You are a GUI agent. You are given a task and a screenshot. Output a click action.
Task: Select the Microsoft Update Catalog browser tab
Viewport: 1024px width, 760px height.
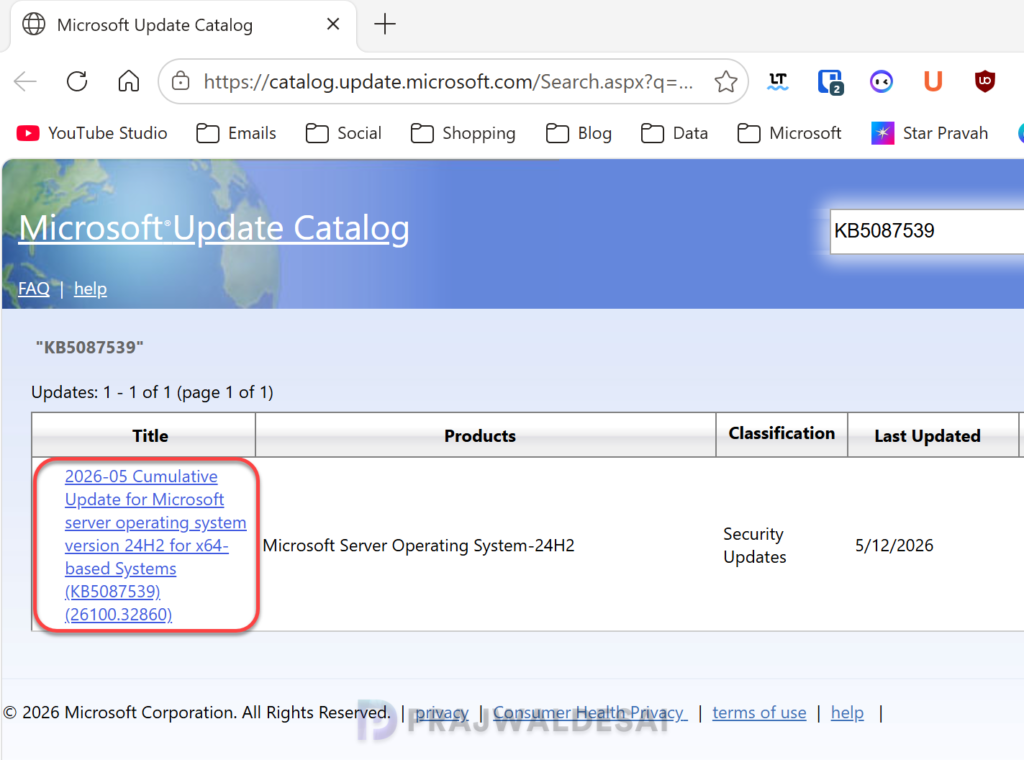point(183,25)
